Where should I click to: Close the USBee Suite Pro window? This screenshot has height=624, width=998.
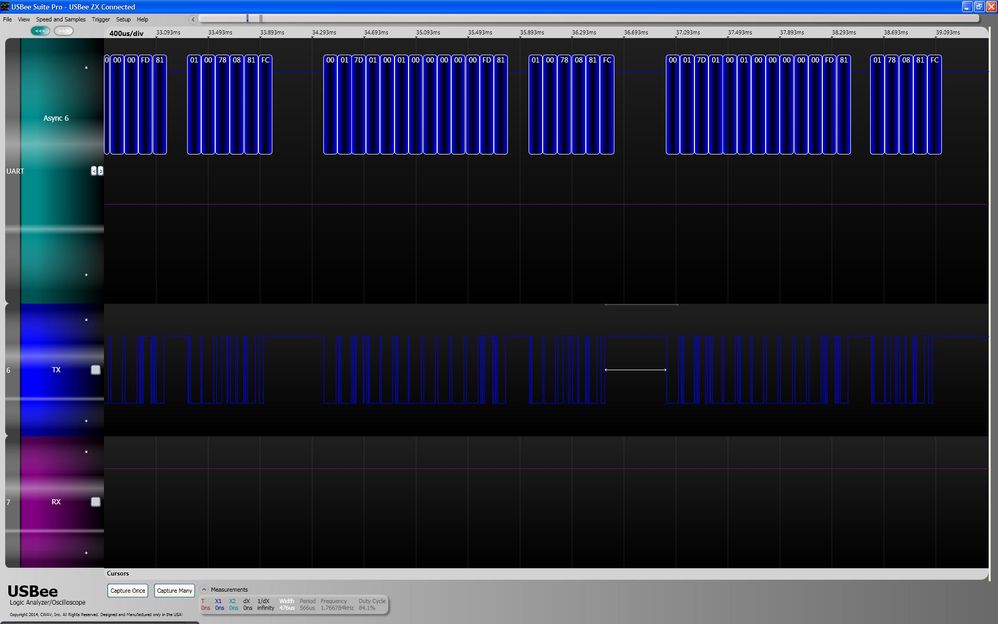pyautogui.click(x=991, y=6)
